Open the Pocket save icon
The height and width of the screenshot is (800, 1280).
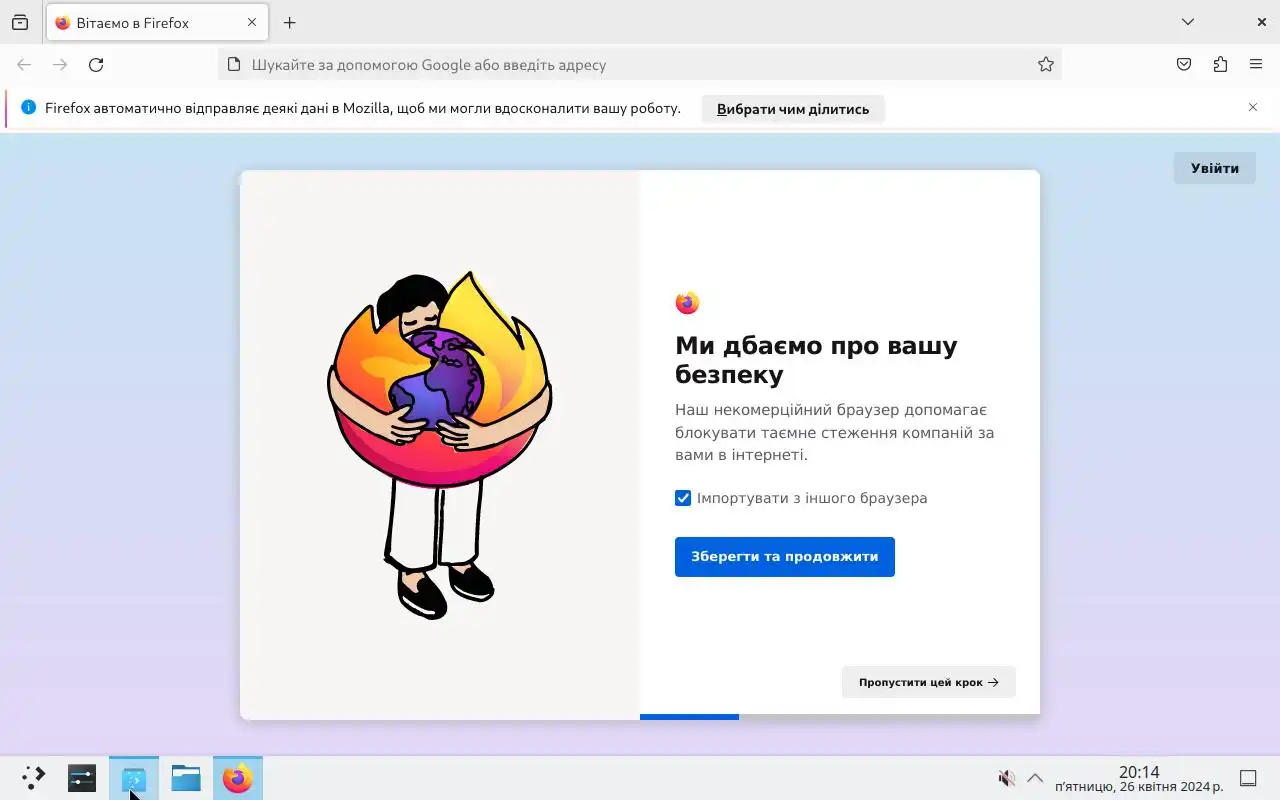tap(1184, 65)
